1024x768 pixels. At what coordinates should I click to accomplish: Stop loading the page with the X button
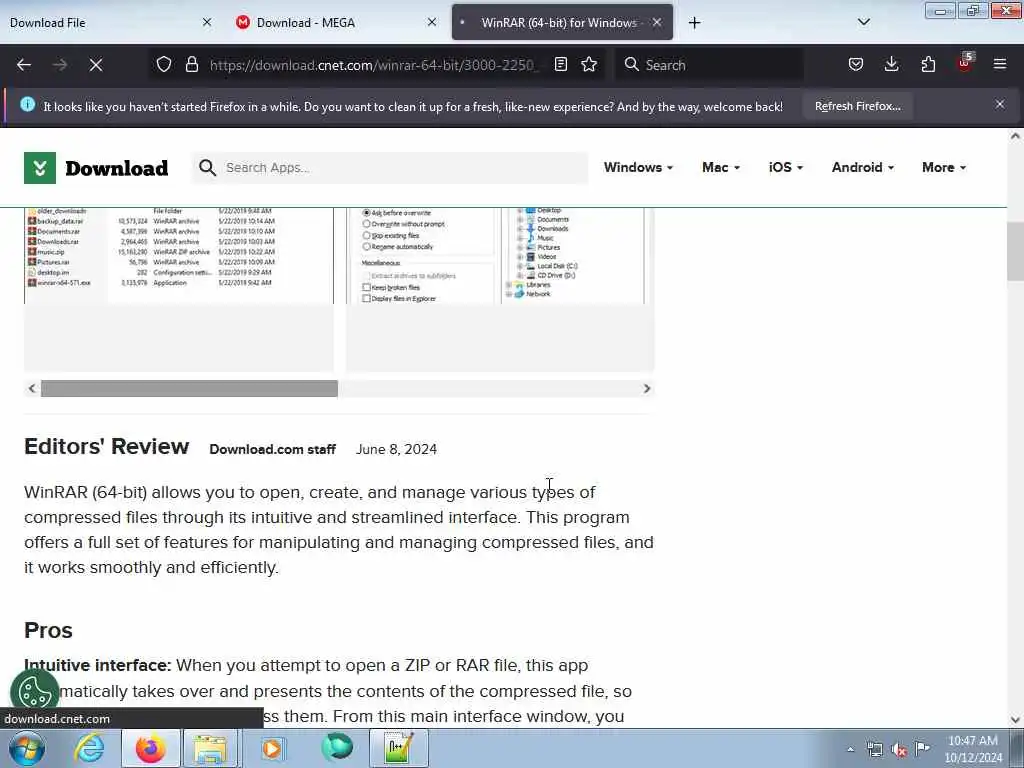95,65
